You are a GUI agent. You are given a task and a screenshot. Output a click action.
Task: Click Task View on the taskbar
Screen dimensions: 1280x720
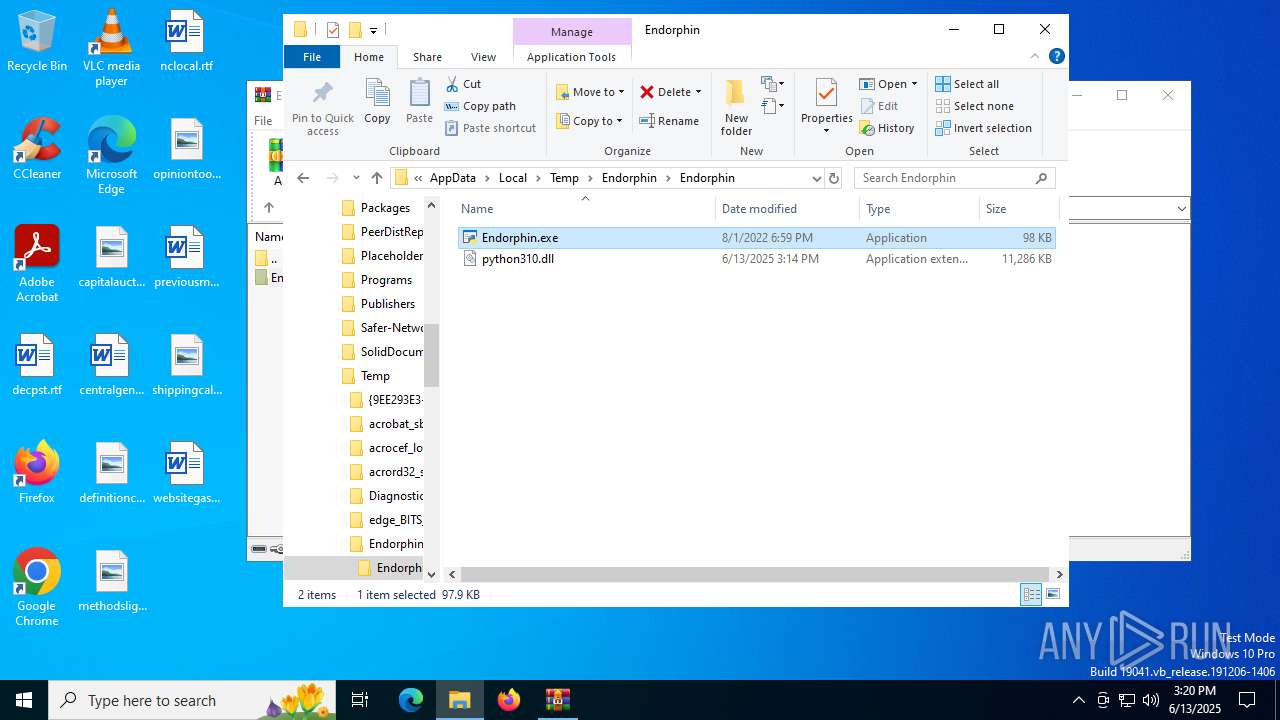pyautogui.click(x=360, y=700)
